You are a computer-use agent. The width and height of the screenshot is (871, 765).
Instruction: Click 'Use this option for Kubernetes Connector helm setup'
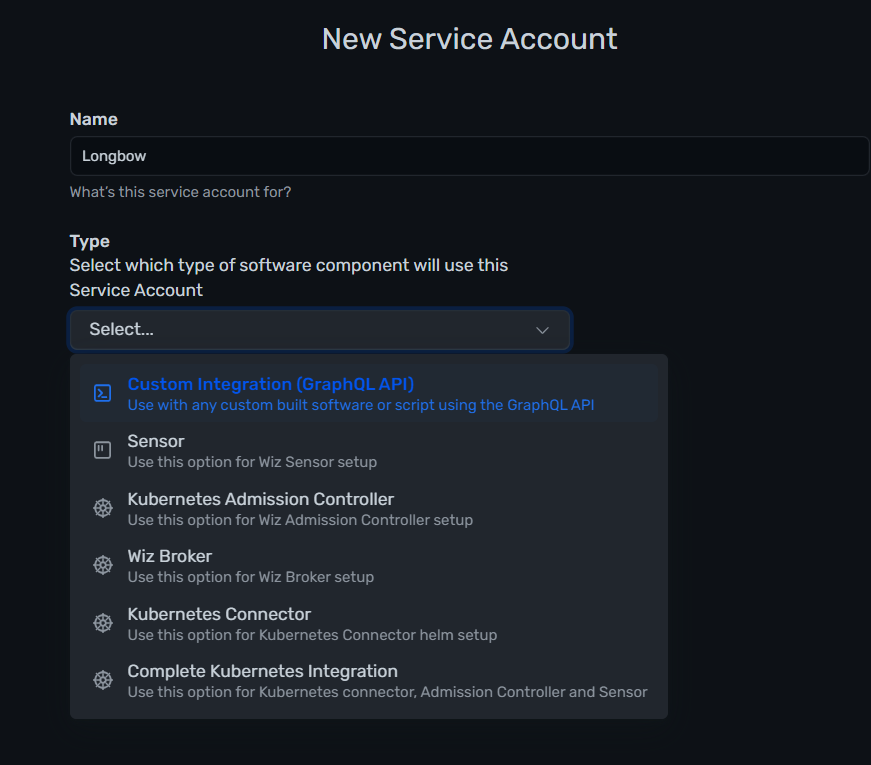tap(312, 635)
